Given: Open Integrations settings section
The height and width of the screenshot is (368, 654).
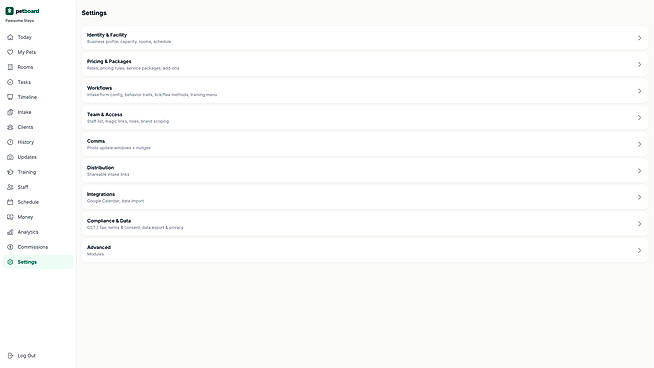Looking at the screenshot, I should pyautogui.click(x=365, y=197).
